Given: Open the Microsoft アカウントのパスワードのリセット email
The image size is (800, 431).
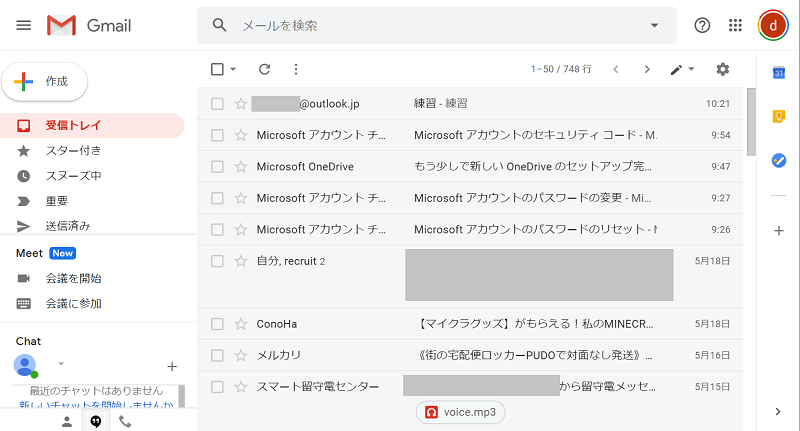Looking at the screenshot, I should click(470, 230).
